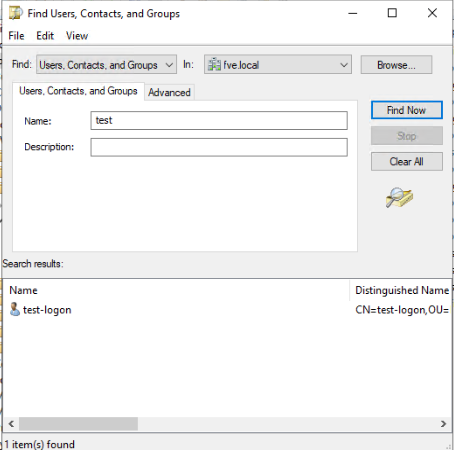Open the In location dropdown arrow

tap(344, 65)
